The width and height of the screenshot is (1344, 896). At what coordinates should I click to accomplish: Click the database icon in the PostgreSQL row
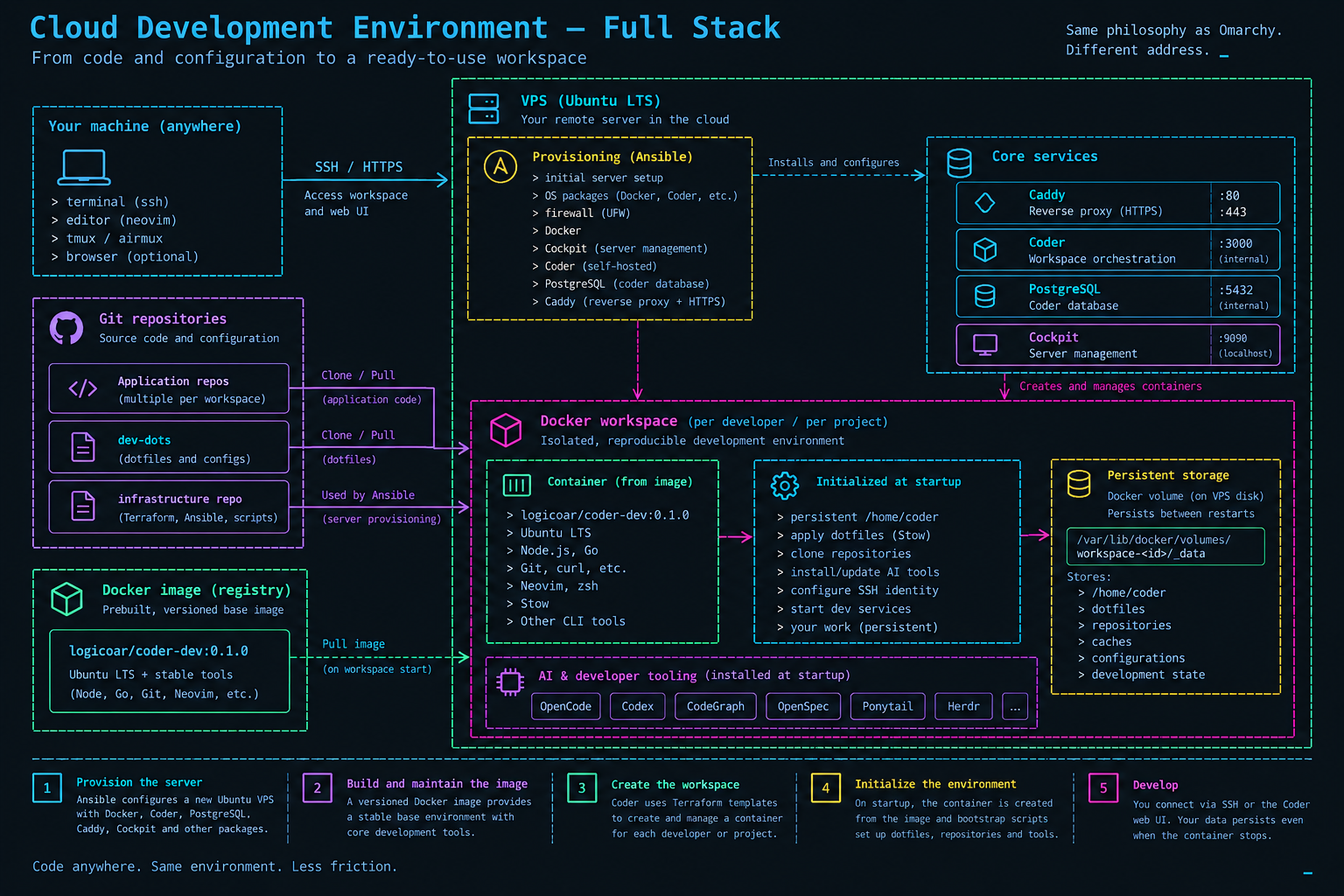985,297
